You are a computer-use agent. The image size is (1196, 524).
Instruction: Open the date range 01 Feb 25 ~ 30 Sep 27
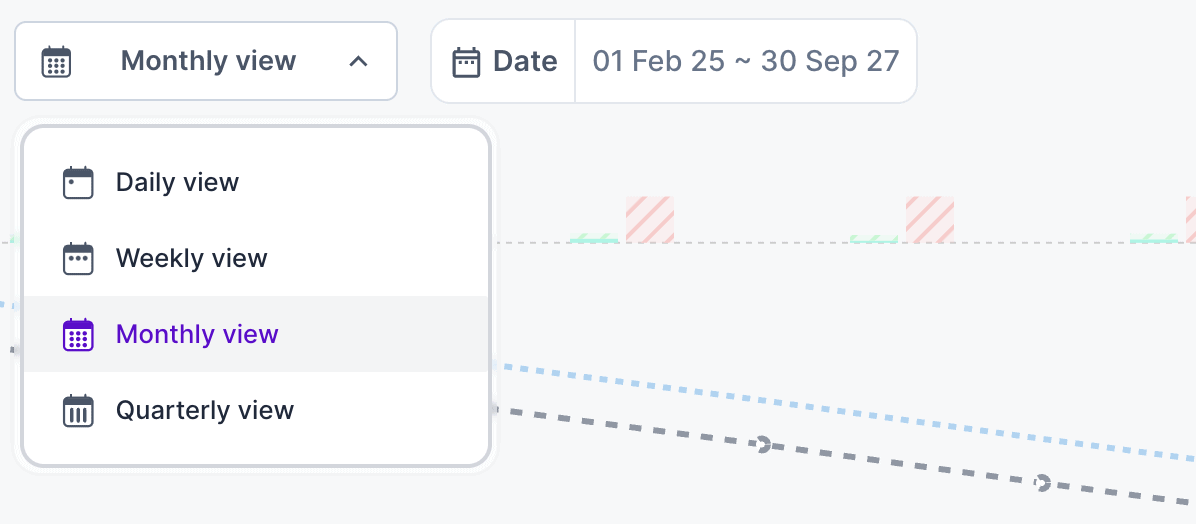point(746,61)
